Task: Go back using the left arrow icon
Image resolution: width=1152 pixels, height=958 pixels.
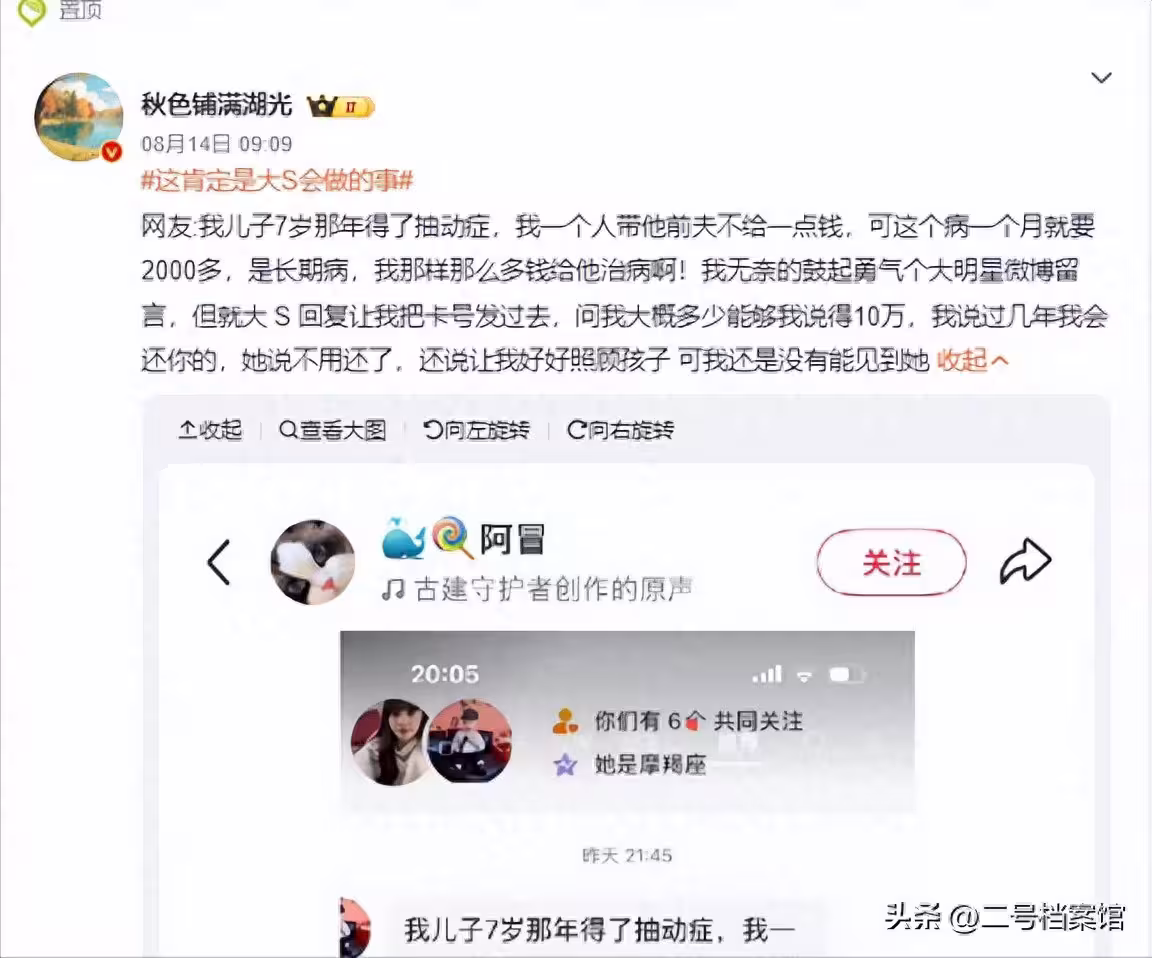Action: (219, 562)
